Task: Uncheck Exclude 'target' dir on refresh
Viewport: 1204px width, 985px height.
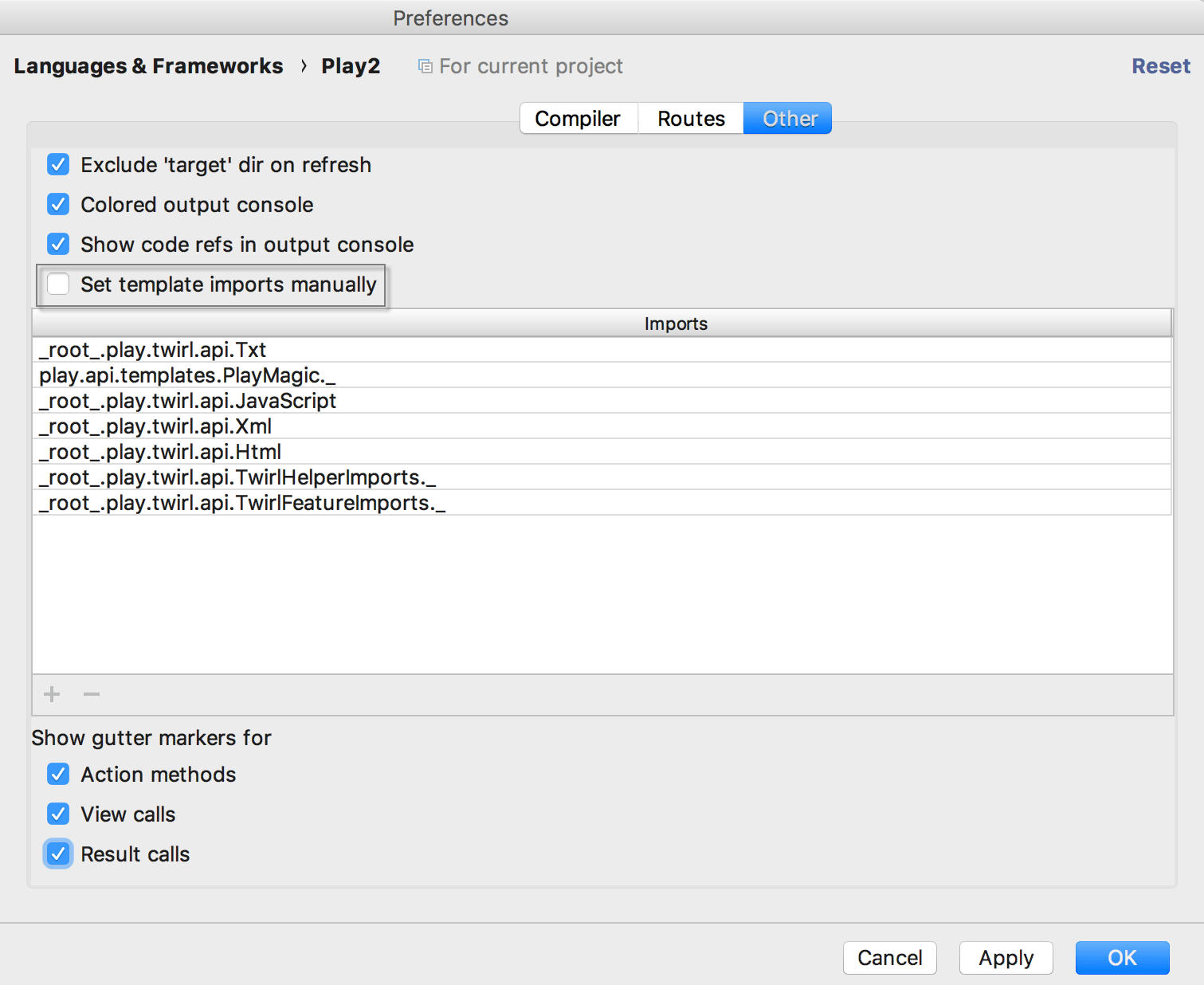Action: click(58, 165)
